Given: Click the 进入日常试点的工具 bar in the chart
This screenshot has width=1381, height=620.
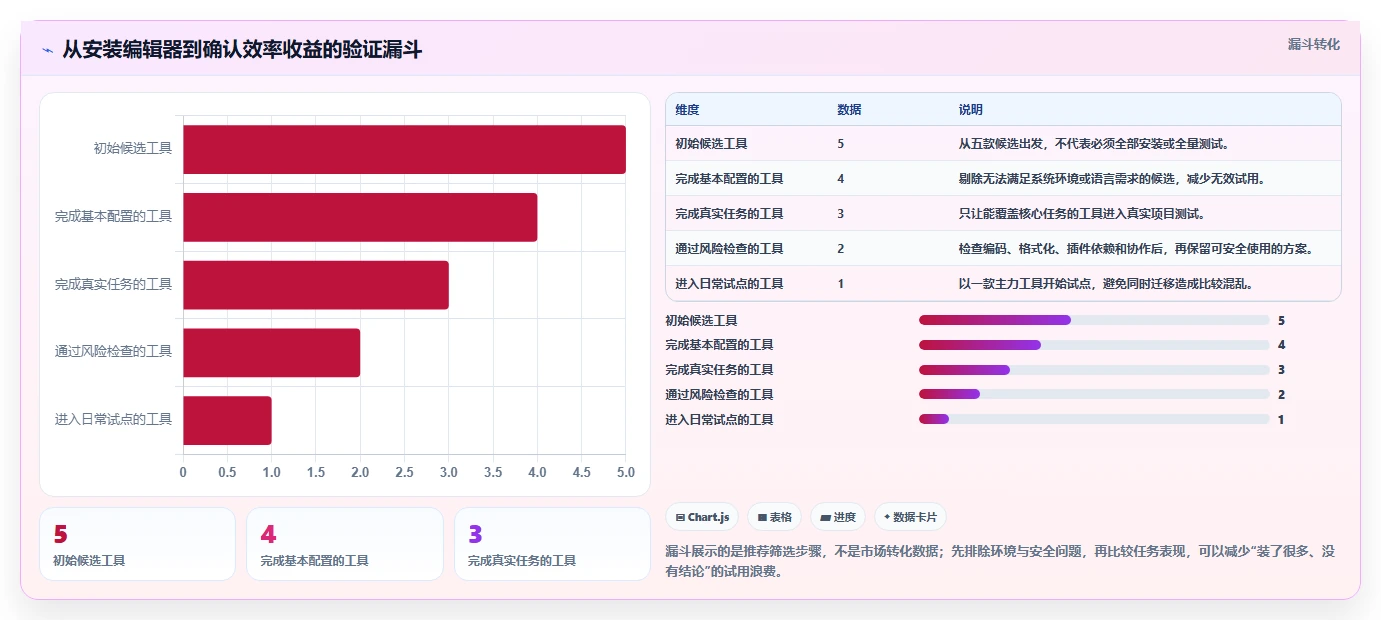Looking at the screenshot, I should (x=227, y=420).
